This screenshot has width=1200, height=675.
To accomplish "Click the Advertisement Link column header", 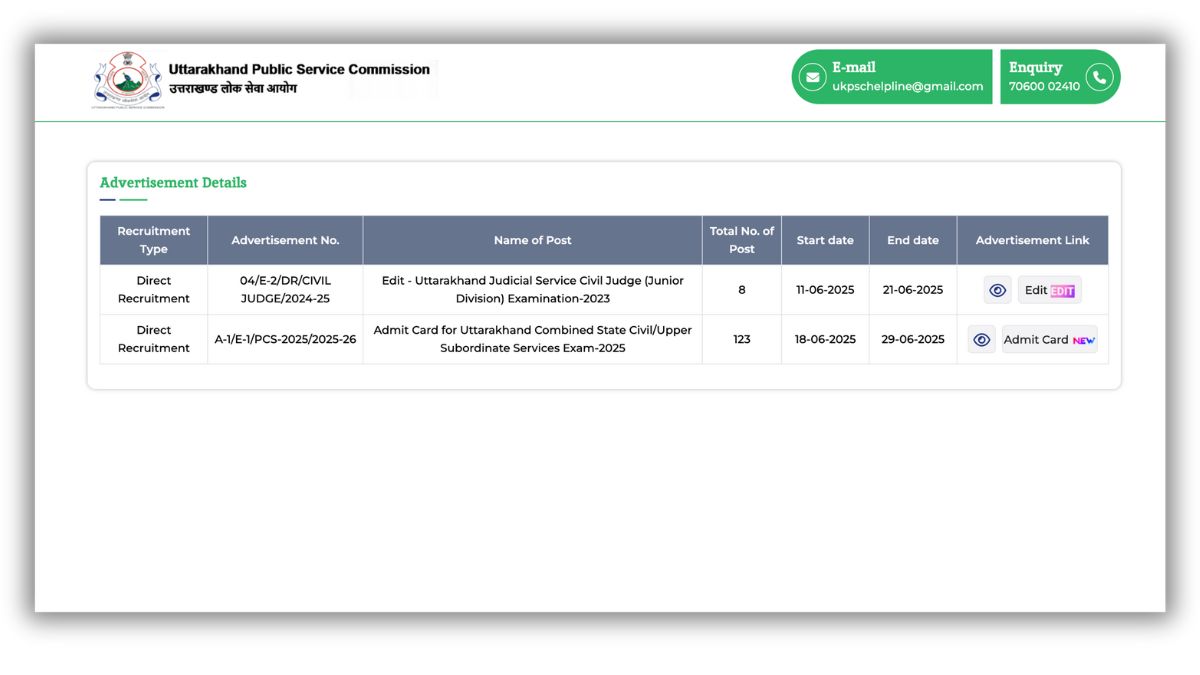I will click(x=1033, y=240).
